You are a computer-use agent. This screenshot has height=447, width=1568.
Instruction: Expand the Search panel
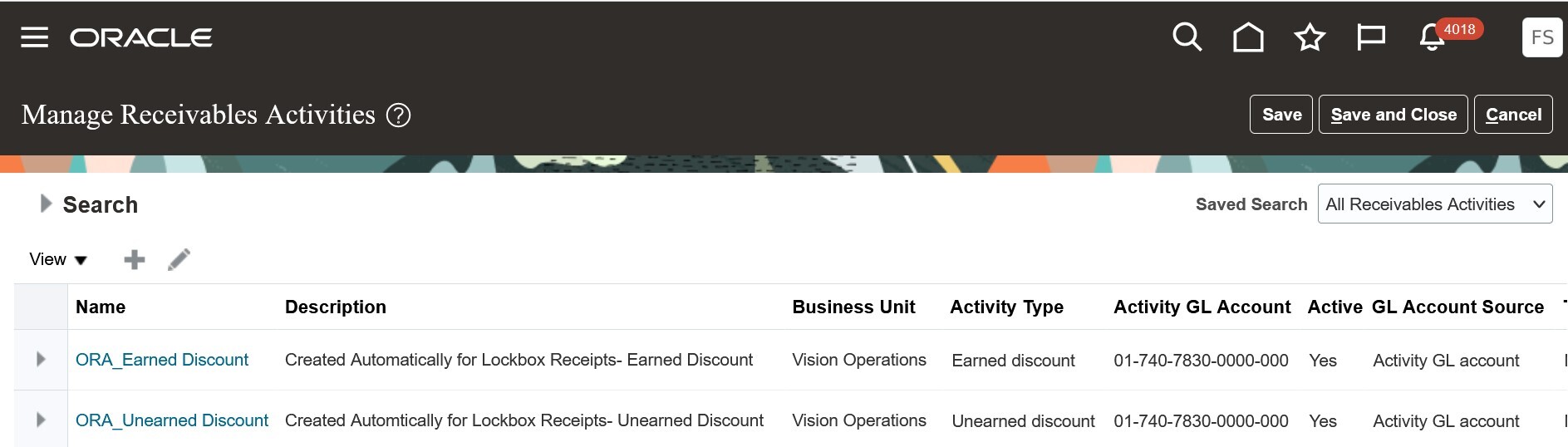tap(47, 204)
